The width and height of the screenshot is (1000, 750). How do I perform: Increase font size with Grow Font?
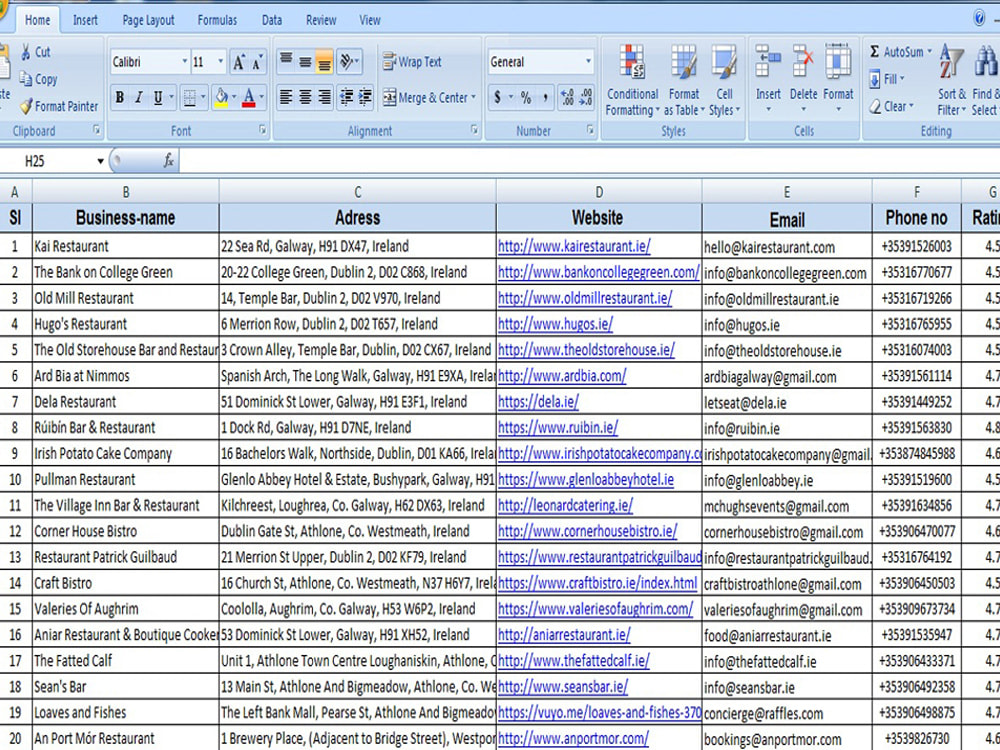(x=239, y=62)
